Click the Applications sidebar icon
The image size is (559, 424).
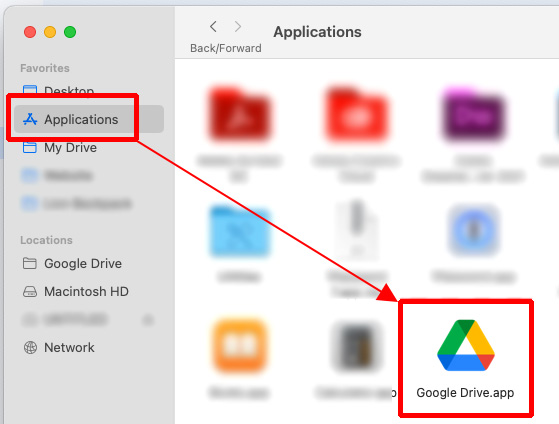(x=30, y=119)
